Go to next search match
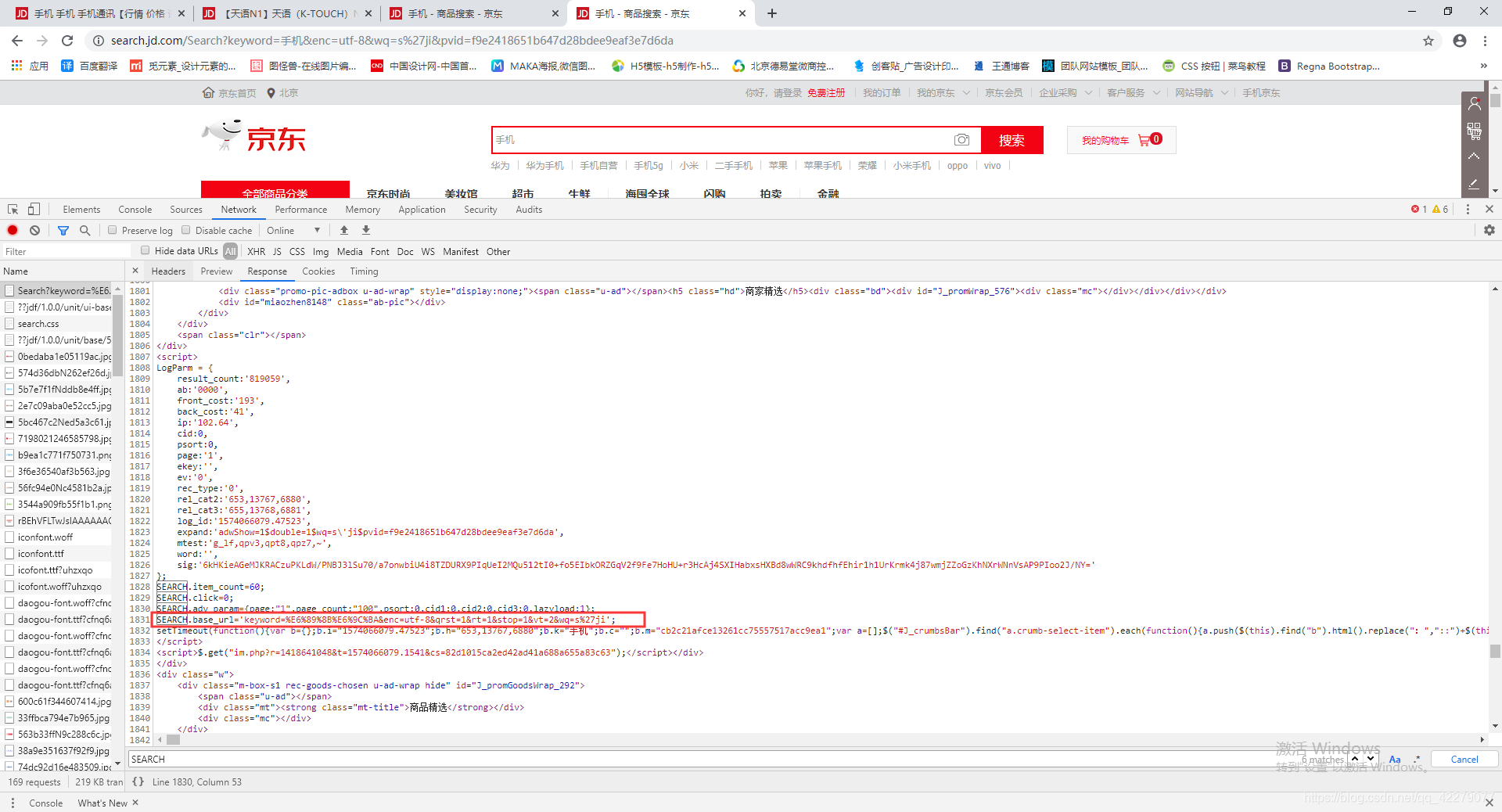The image size is (1502, 812). pyautogui.click(x=1371, y=758)
